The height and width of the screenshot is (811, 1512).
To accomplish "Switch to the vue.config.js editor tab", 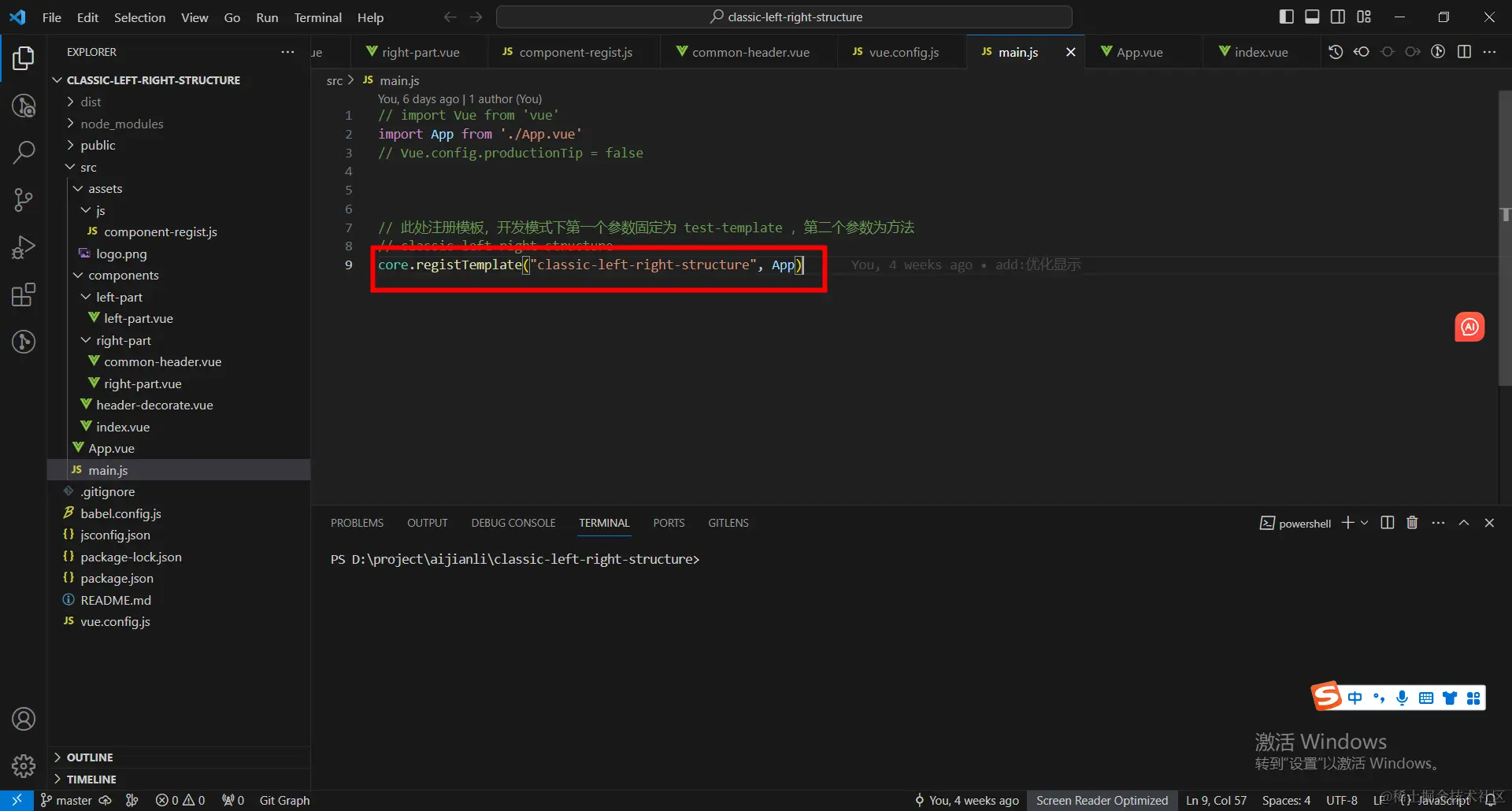I will (x=904, y=52).
